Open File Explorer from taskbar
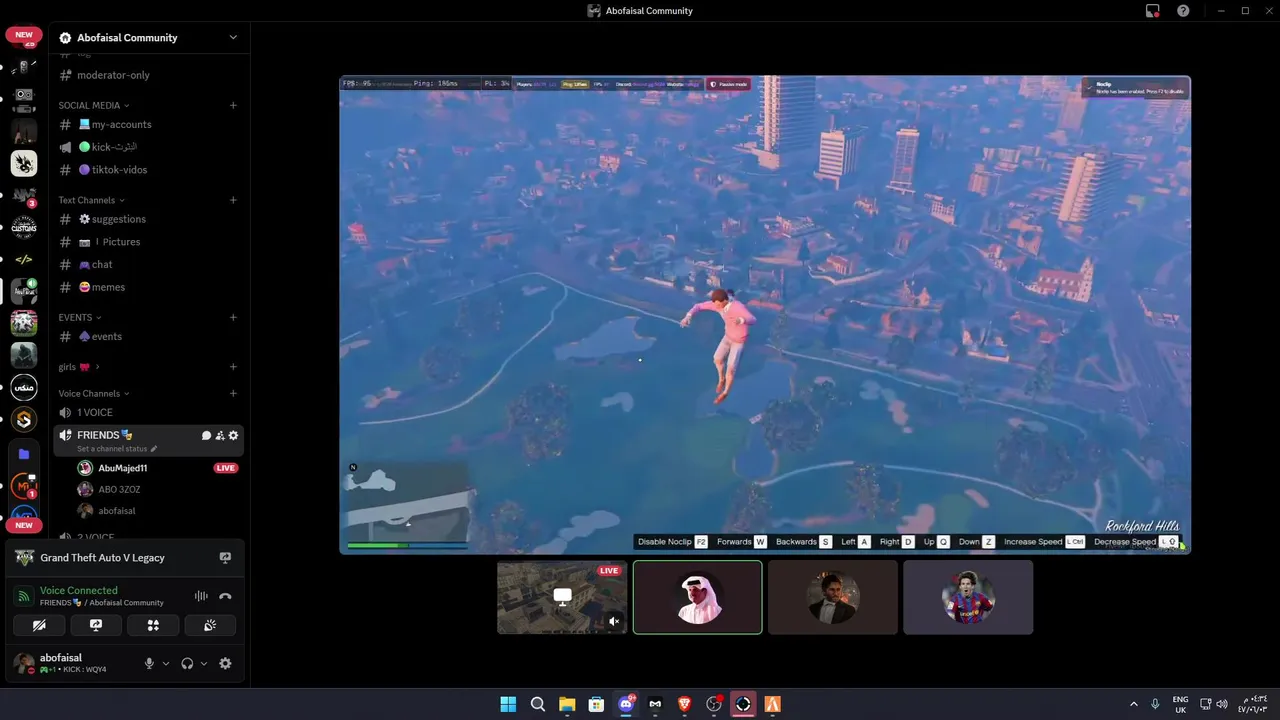Image resolution: width=1280 pixels, height=720 pixels. point(567,704)
